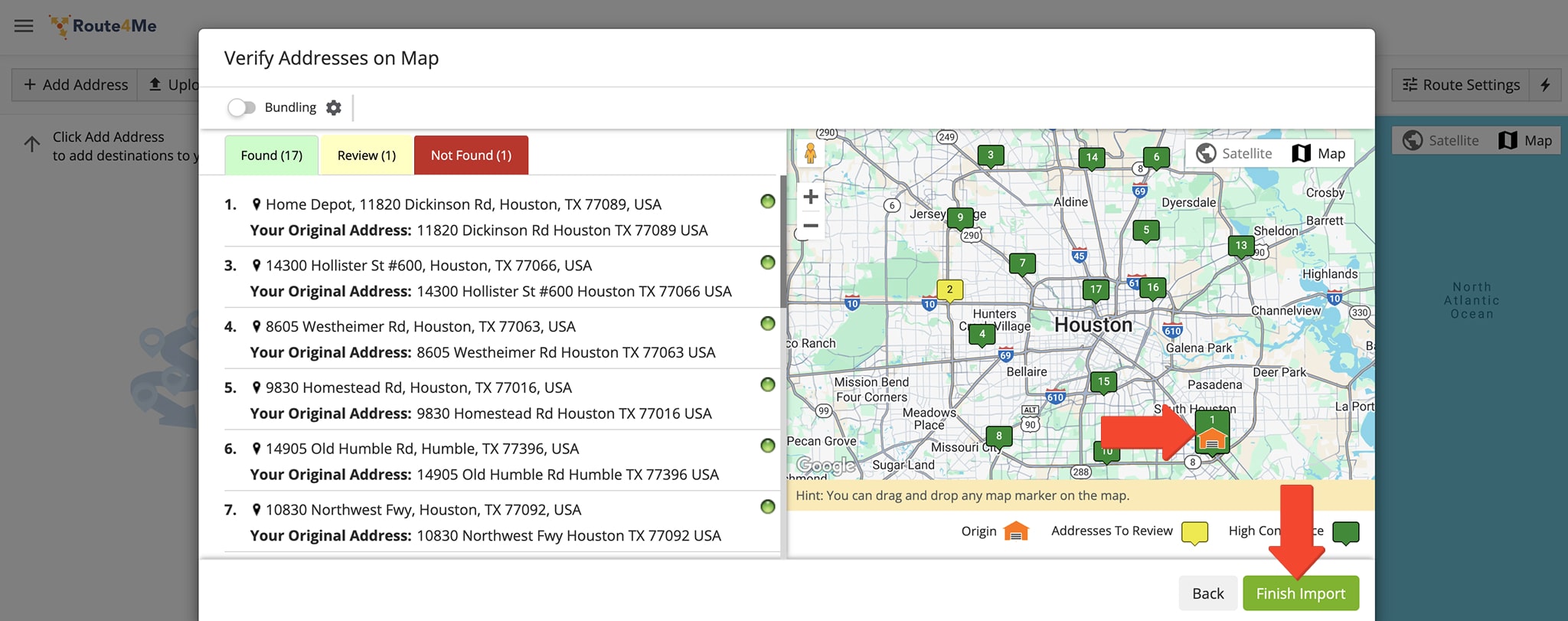The image size is (1568, 621).
Task: Click green status dot for Home Depot address
Action: point(767,201)
